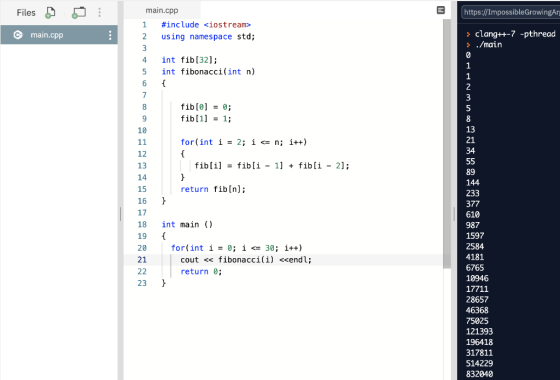Image resolution: width=560 pixels, height=380 pixels.
Task: Click console output value 987
Action: 472,225
